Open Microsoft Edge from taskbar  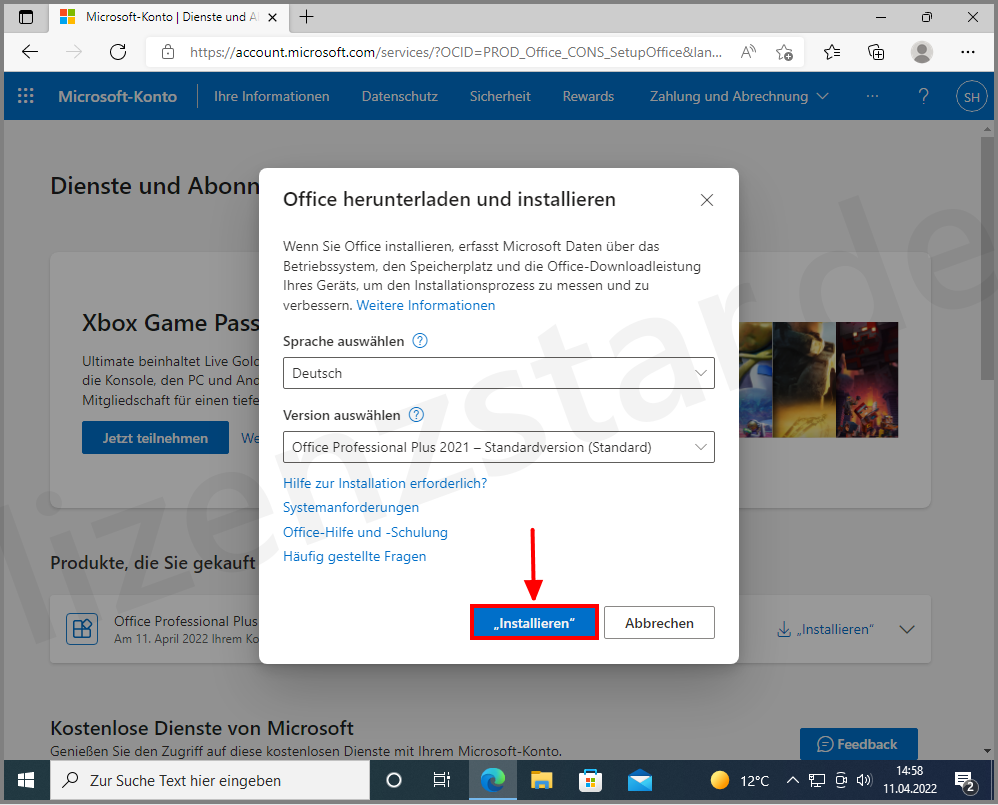tap(493, 780)
